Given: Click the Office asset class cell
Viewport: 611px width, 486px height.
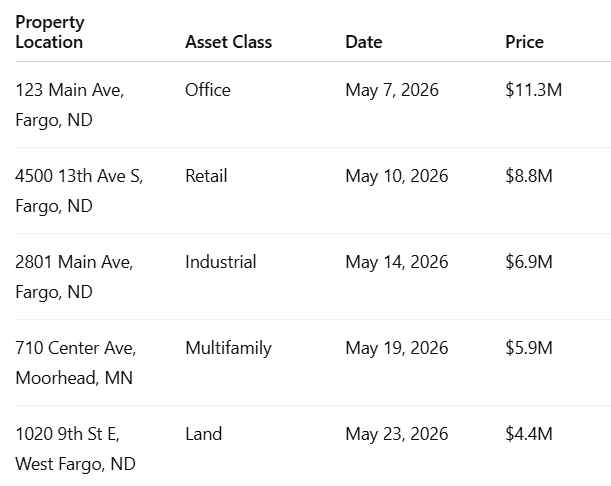Looking at the screenshot, I should pyautogui.click(x=208, y=90).
